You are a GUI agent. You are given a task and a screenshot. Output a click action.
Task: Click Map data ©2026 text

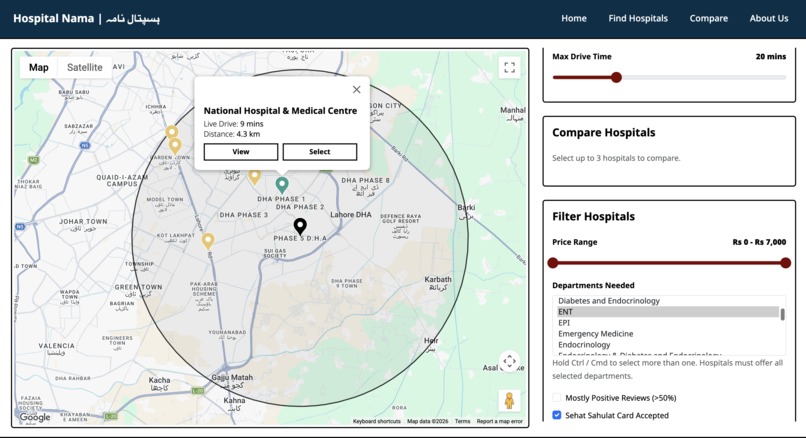click(427, 421)
